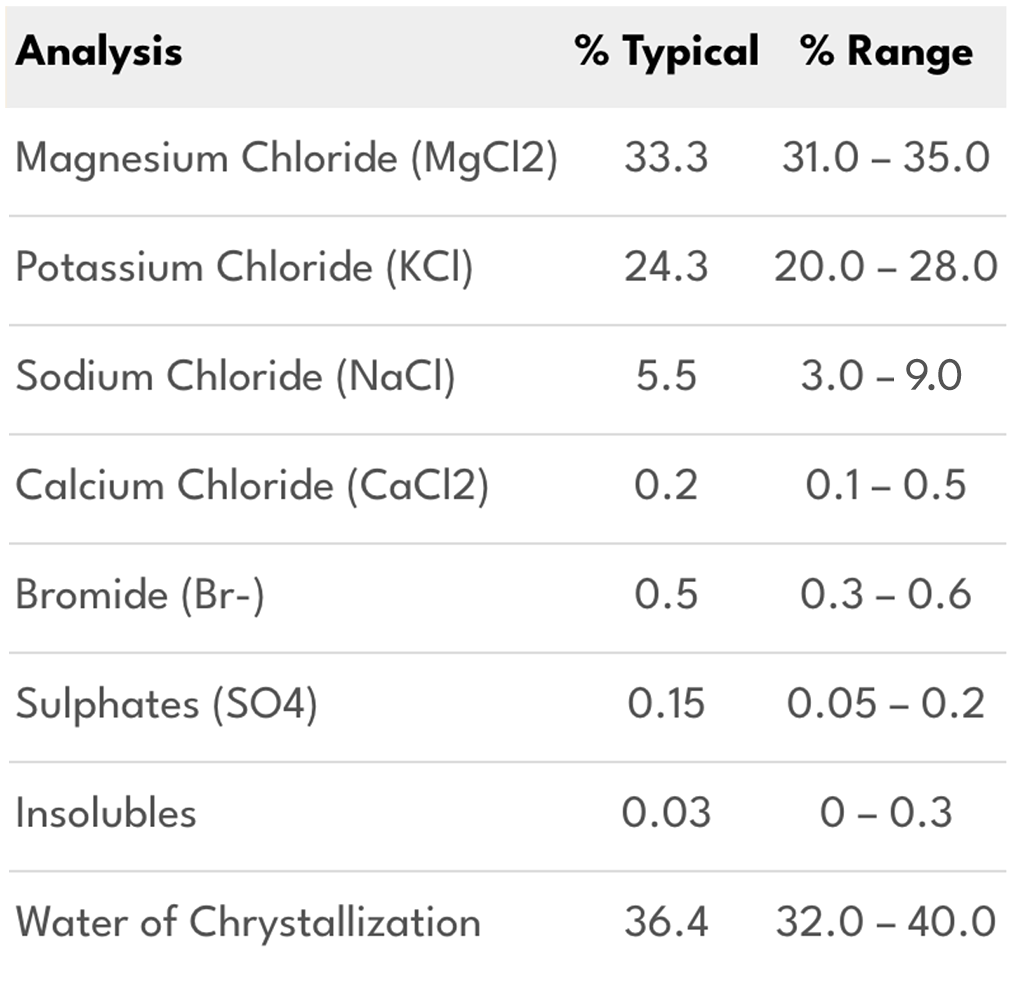Image resolution: width=1015 pixels, height=984 pixels.
Task: Click the Sulphates (SO4) row label
Action: [x=166, y=704]
